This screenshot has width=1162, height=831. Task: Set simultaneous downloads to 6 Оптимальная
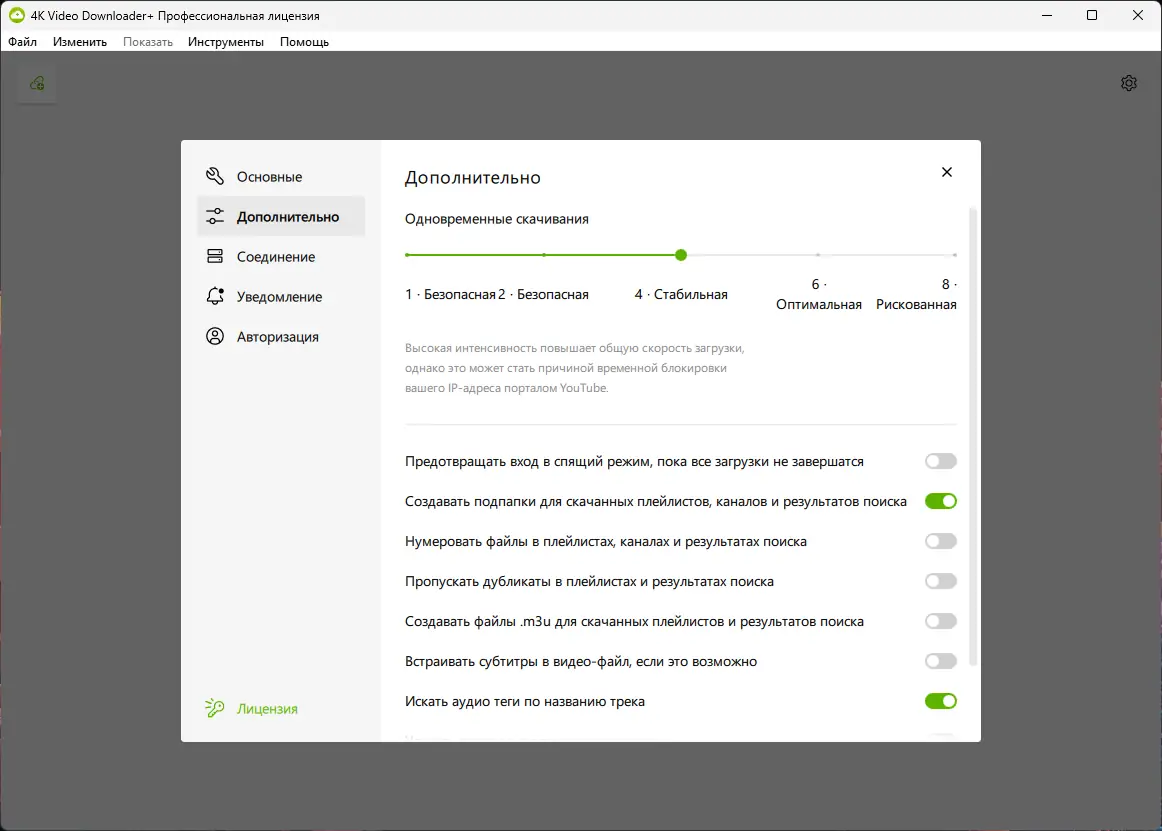[x=818, y=255]
